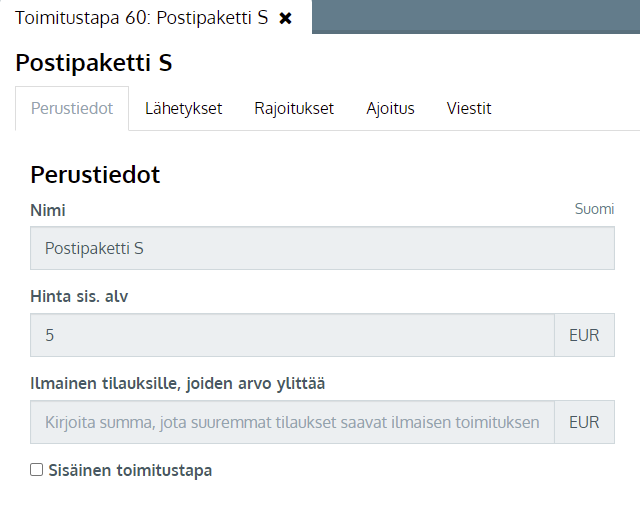Click the Postipaketti S page heading
The height and width of the screenshot is (506, 640).
(94, 63)
